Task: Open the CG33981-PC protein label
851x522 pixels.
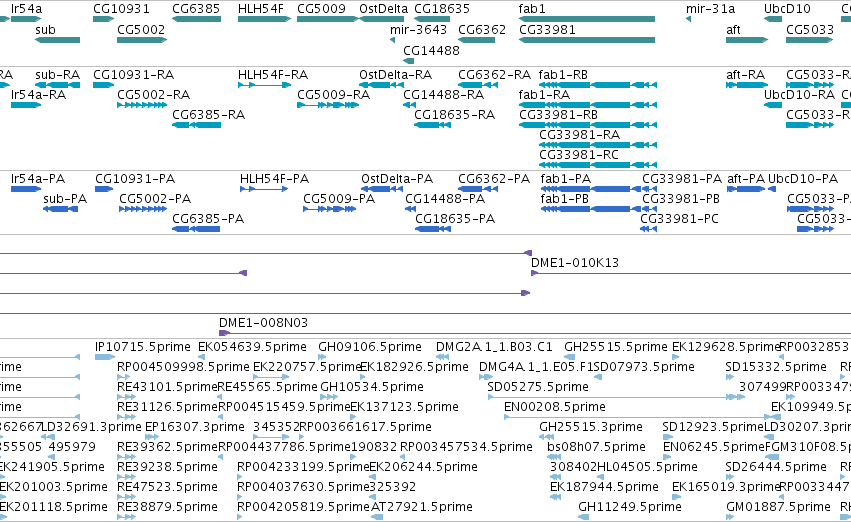Action: point(679,219)
